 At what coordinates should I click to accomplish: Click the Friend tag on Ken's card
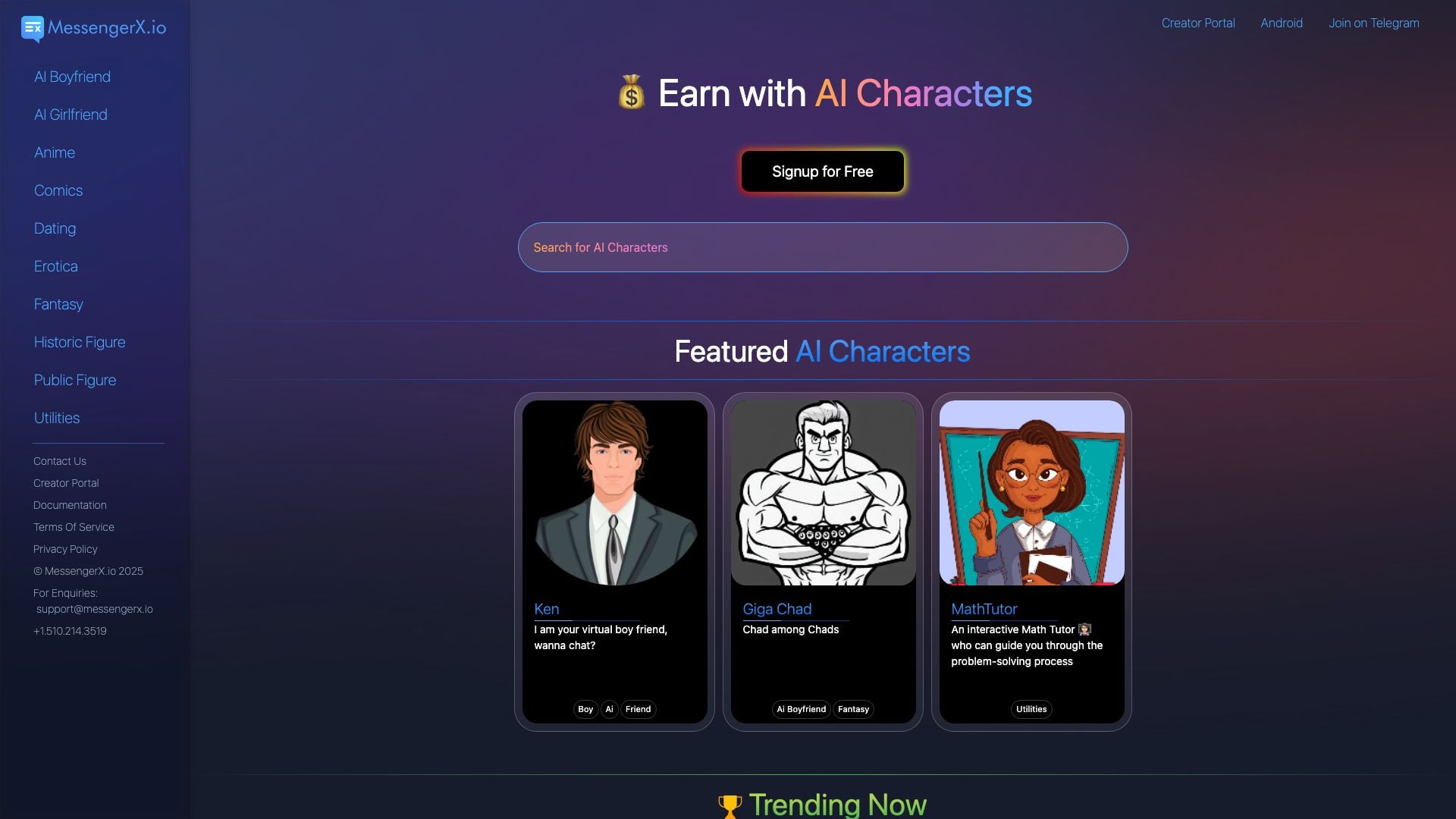(638, 709)
